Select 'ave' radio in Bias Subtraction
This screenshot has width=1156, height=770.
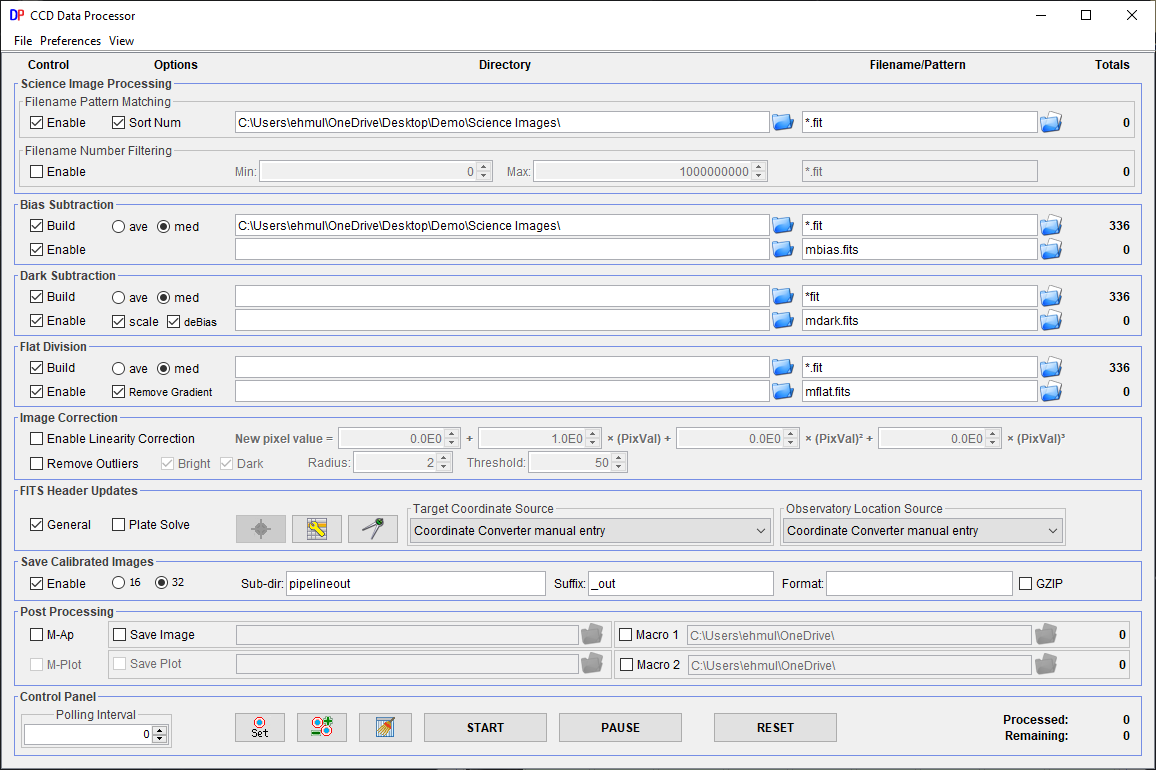coord(118,227)
